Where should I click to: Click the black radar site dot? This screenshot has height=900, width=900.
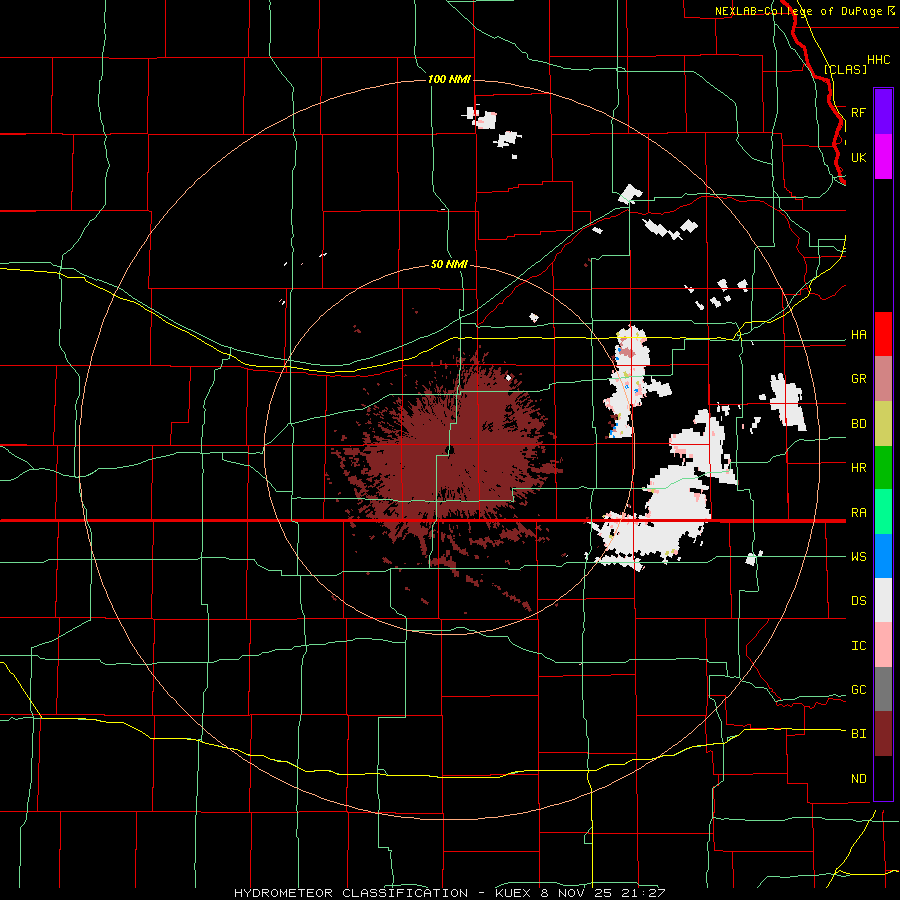450,450
